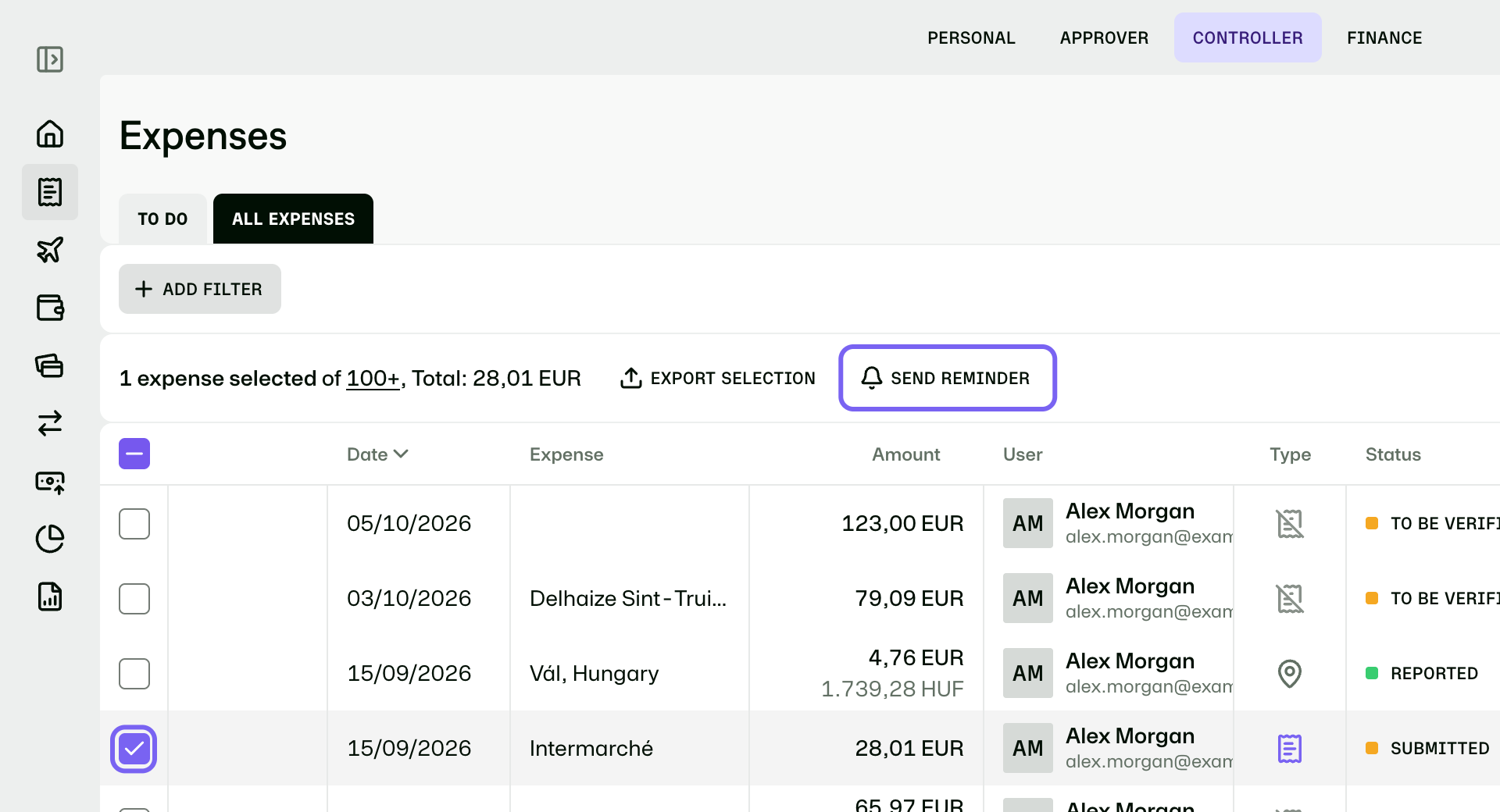
Task: Open the All Expenses tab
Action: point(293,219)
